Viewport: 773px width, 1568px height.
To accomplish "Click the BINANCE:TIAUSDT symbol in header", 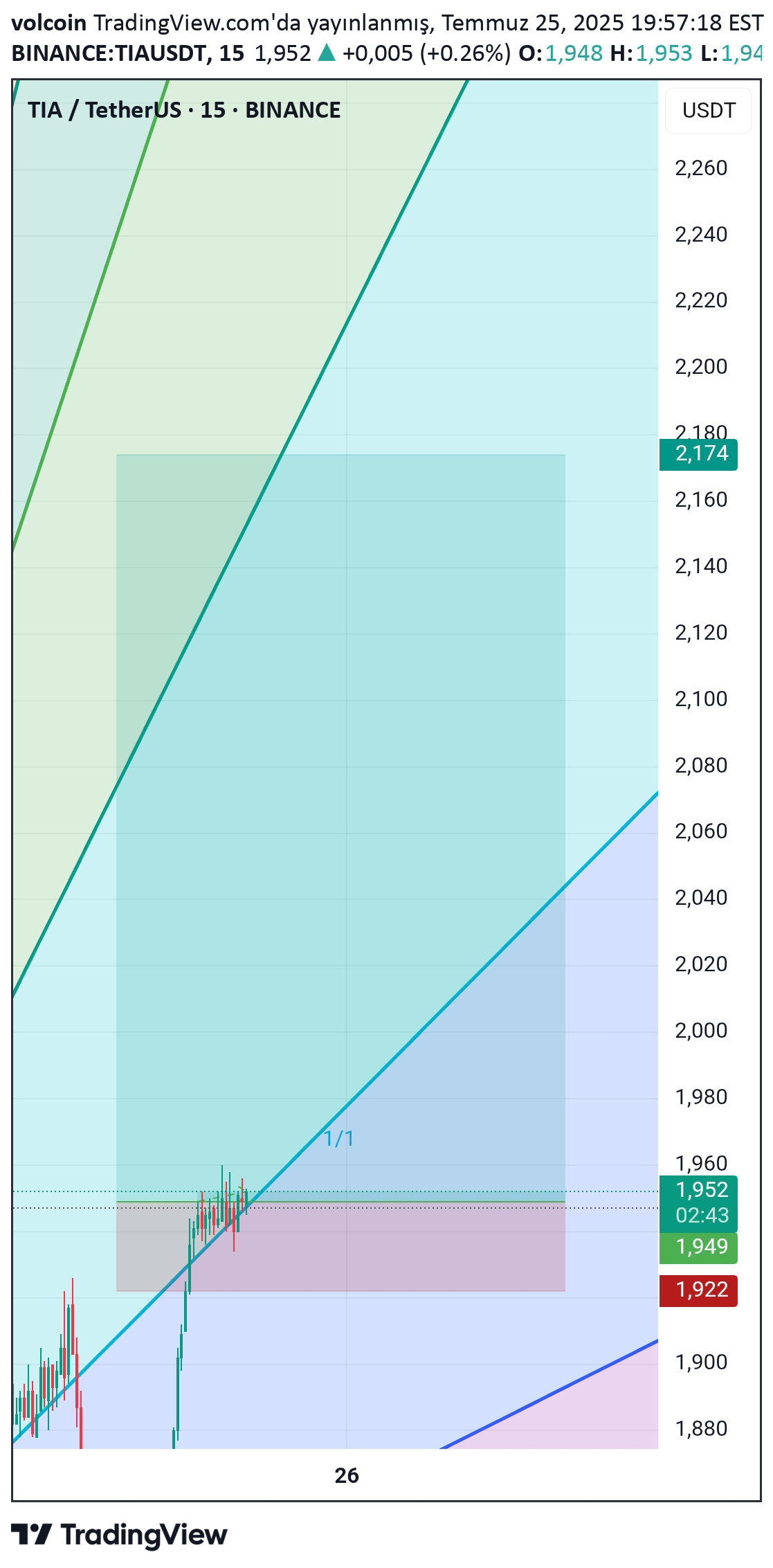I will coord(111,53).
